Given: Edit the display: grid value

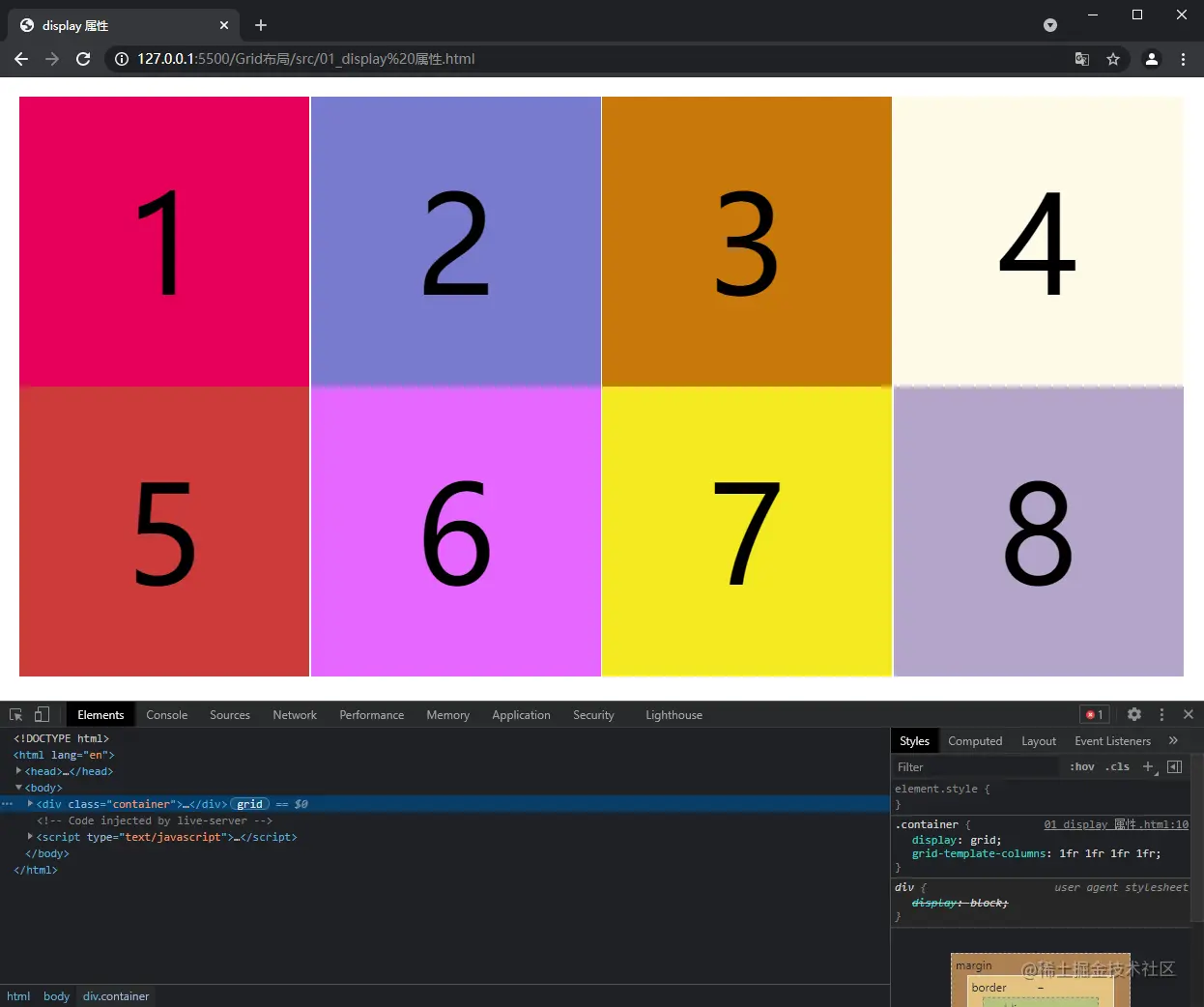Looking at the screenshot, I should pyautogui.click(x=983, y=840).
